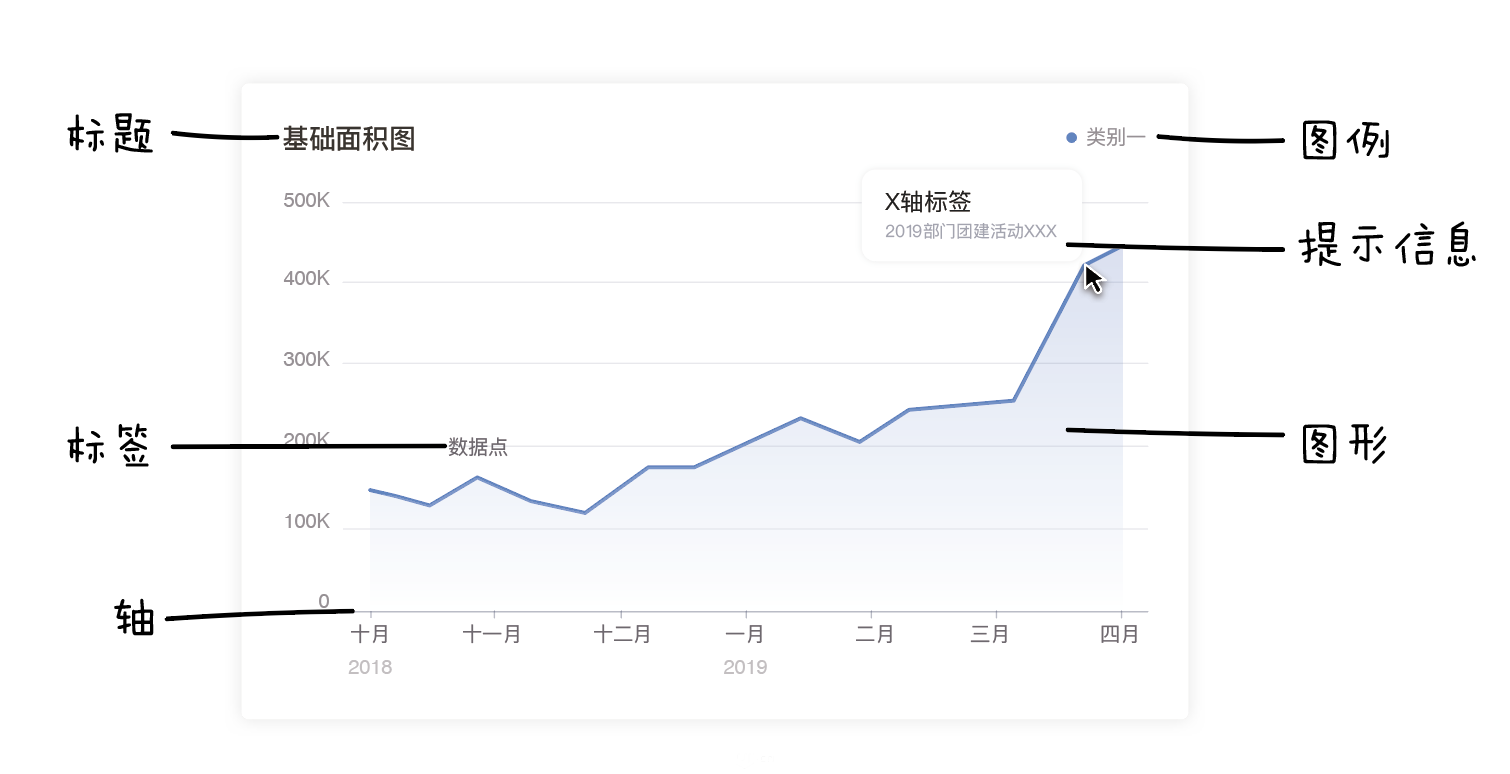Viewport: 1510px width, 774px height.
Task: Select the chart title 基础面积图
Action: [348, 139]
